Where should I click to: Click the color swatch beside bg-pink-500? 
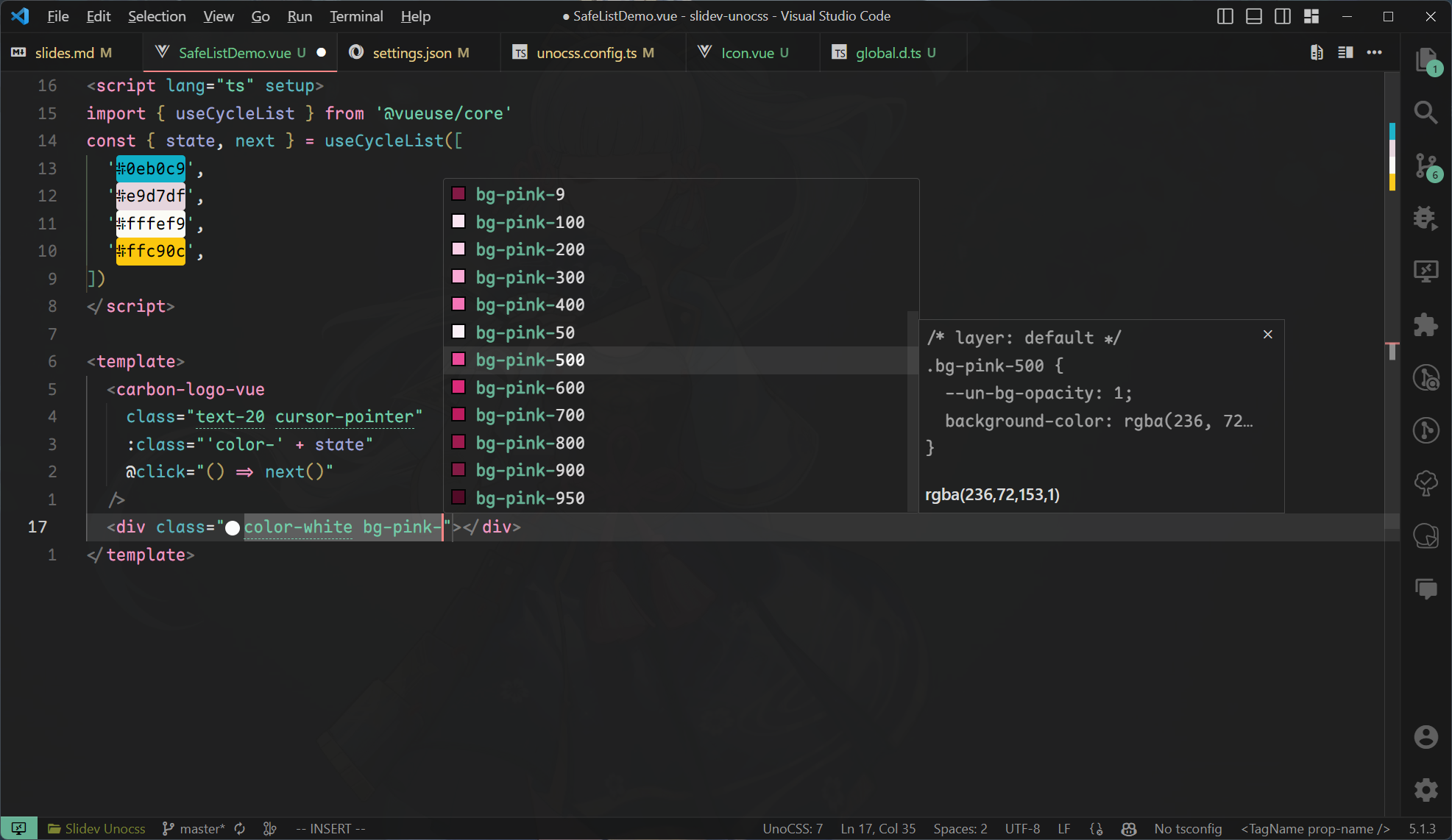point(458,359)
